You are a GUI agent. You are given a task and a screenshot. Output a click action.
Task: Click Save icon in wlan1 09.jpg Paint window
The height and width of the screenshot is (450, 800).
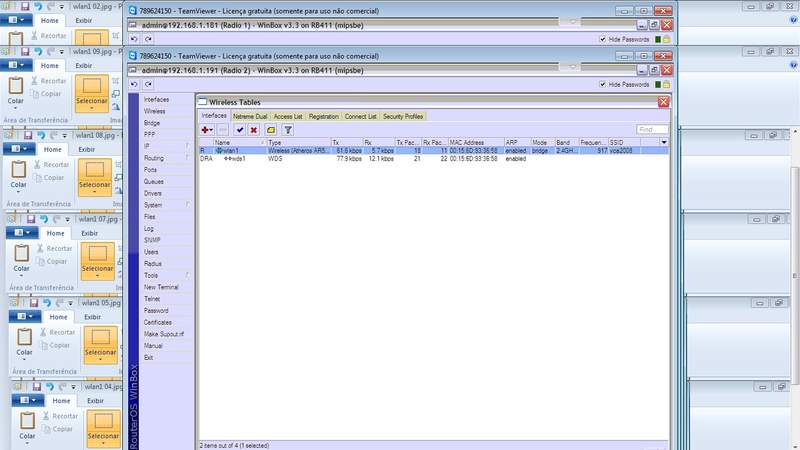[24, 52]
